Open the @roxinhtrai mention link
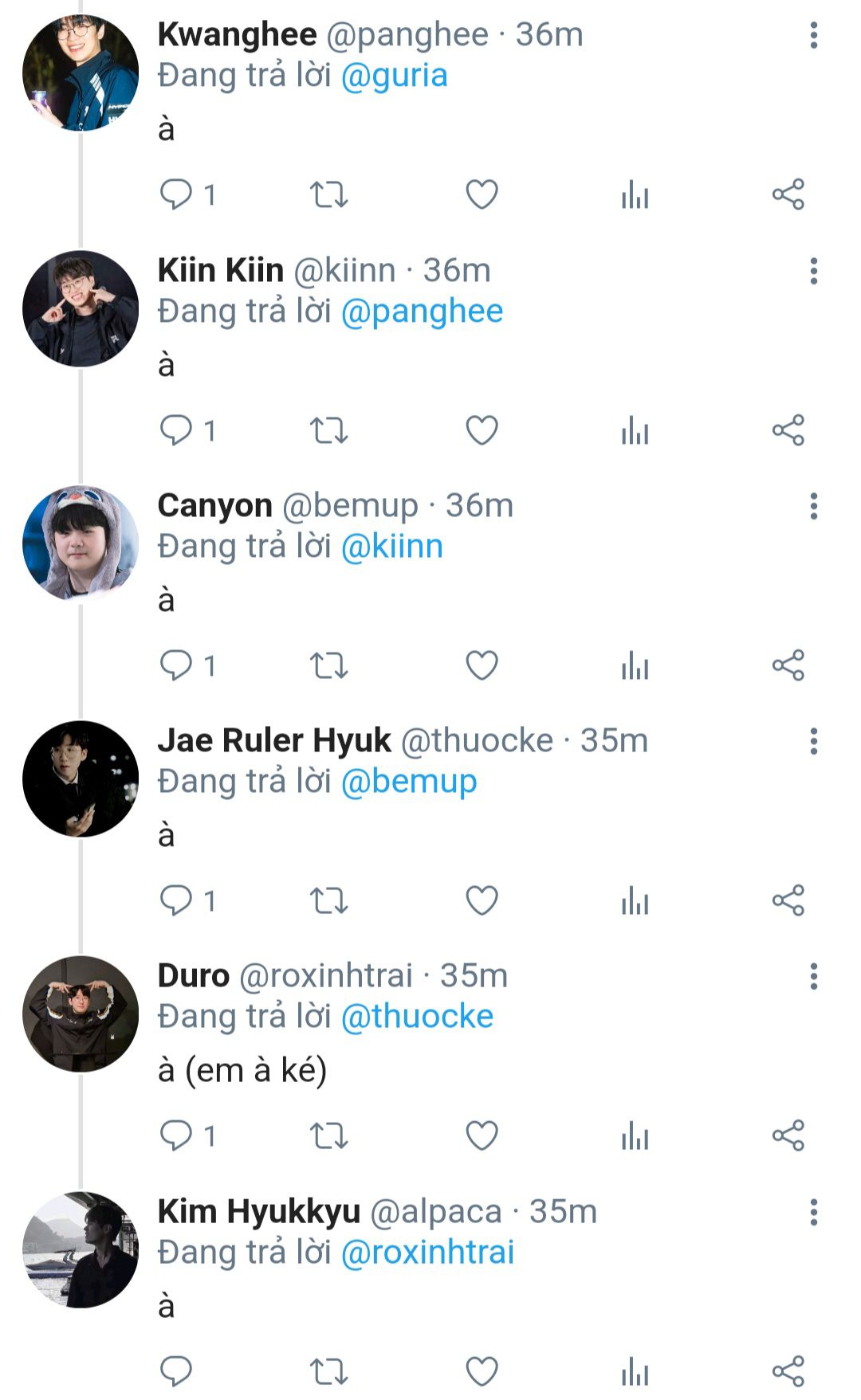 pyautogui.click(x=427, y=1253)
